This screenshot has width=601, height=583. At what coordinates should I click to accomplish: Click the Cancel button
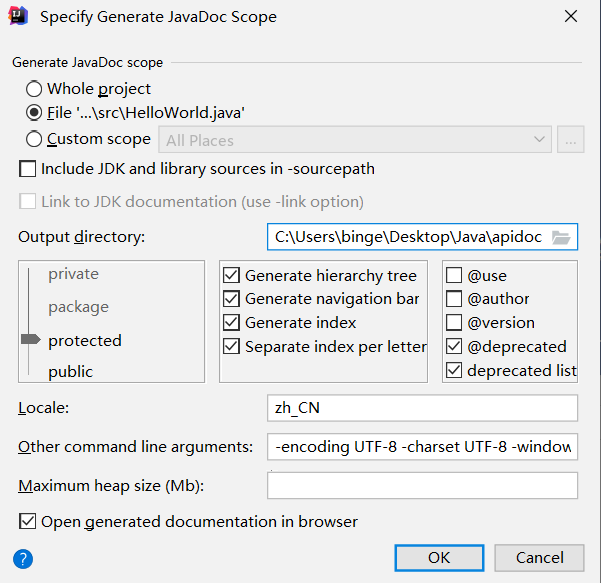(539, 558)
